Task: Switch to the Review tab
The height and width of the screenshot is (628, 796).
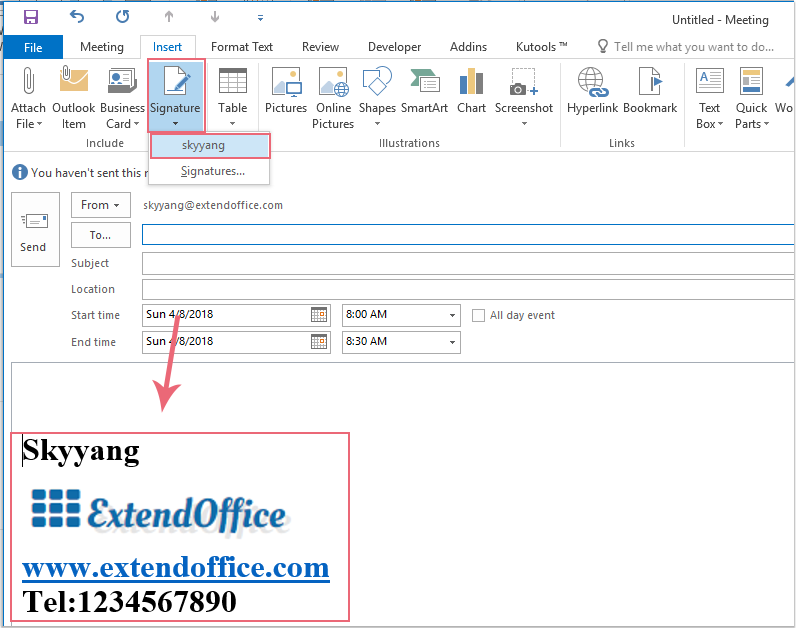Action: pyautogui.click(x=320, y=47)
